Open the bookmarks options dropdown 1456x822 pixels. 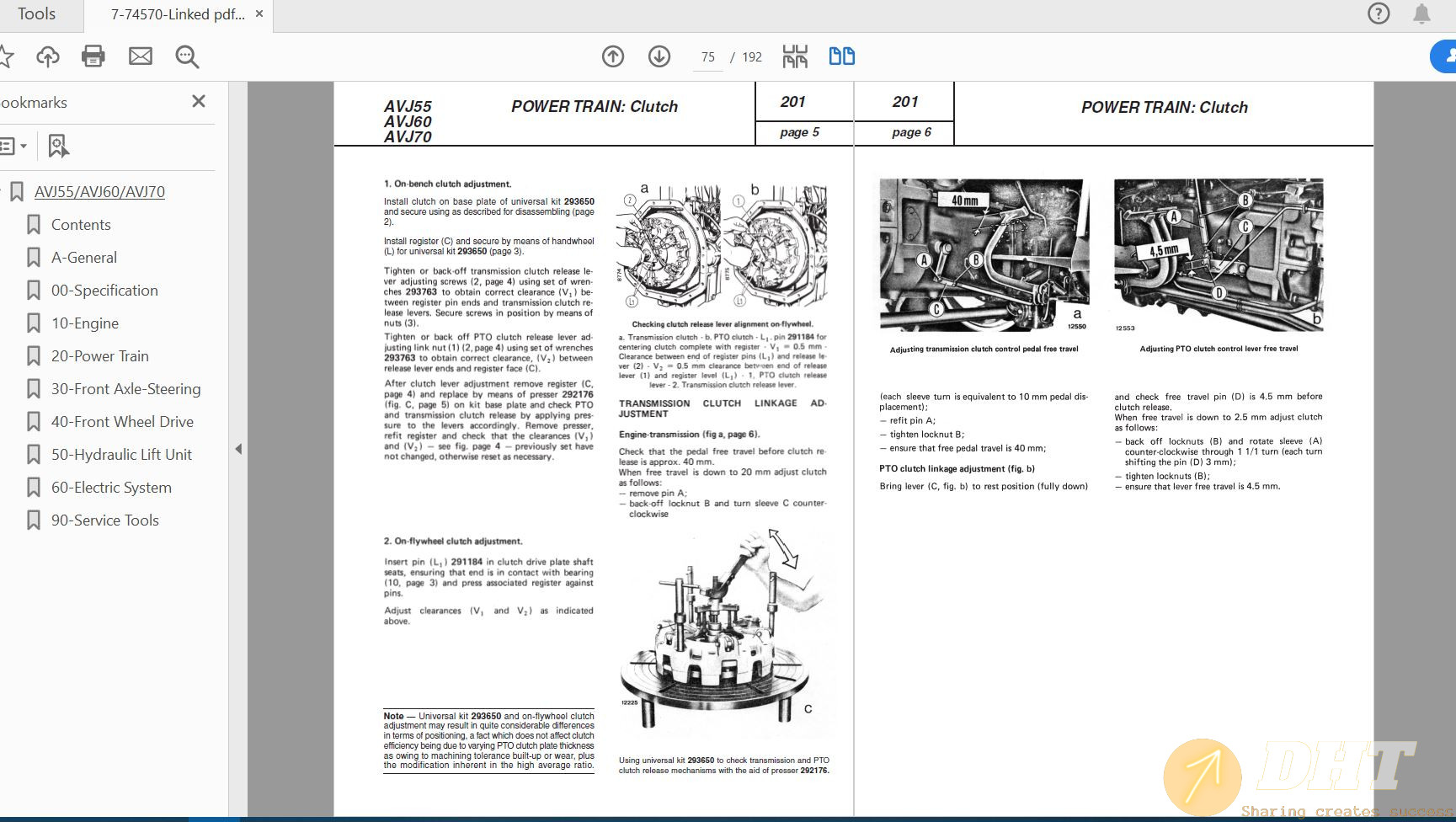tap(13, 146)
